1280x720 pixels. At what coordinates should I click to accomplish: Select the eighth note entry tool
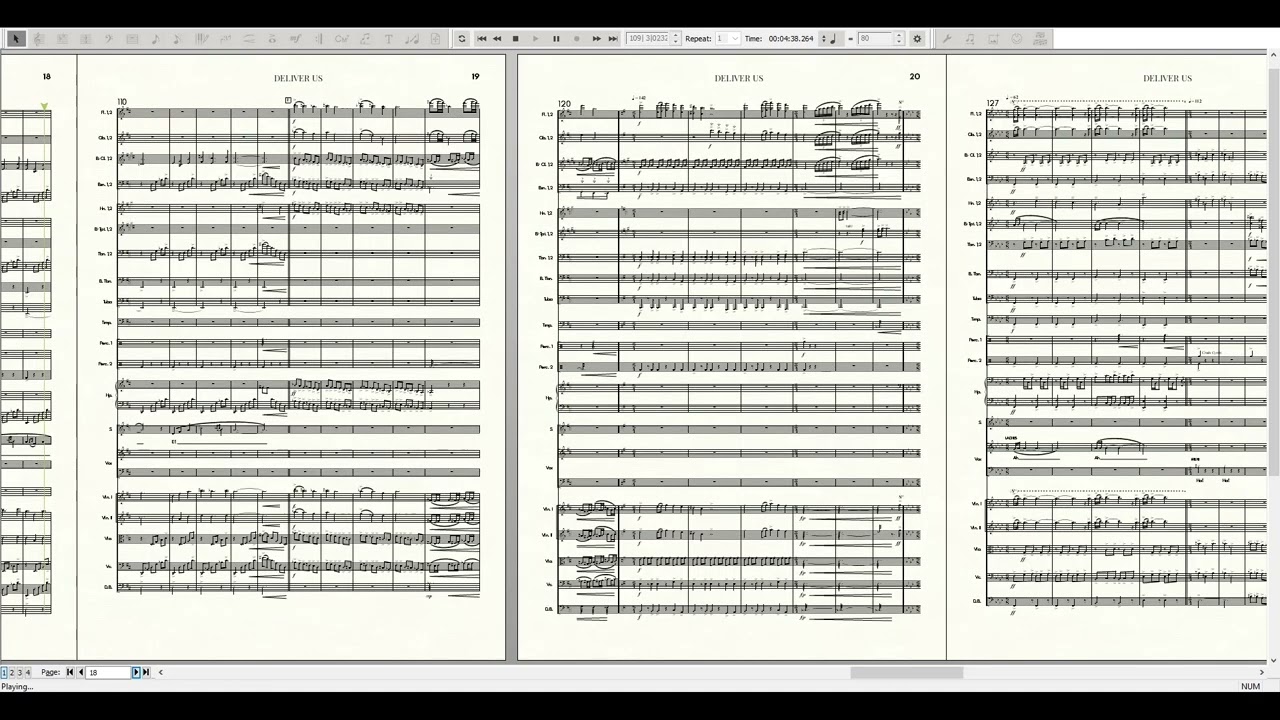[x=177, y=39]
